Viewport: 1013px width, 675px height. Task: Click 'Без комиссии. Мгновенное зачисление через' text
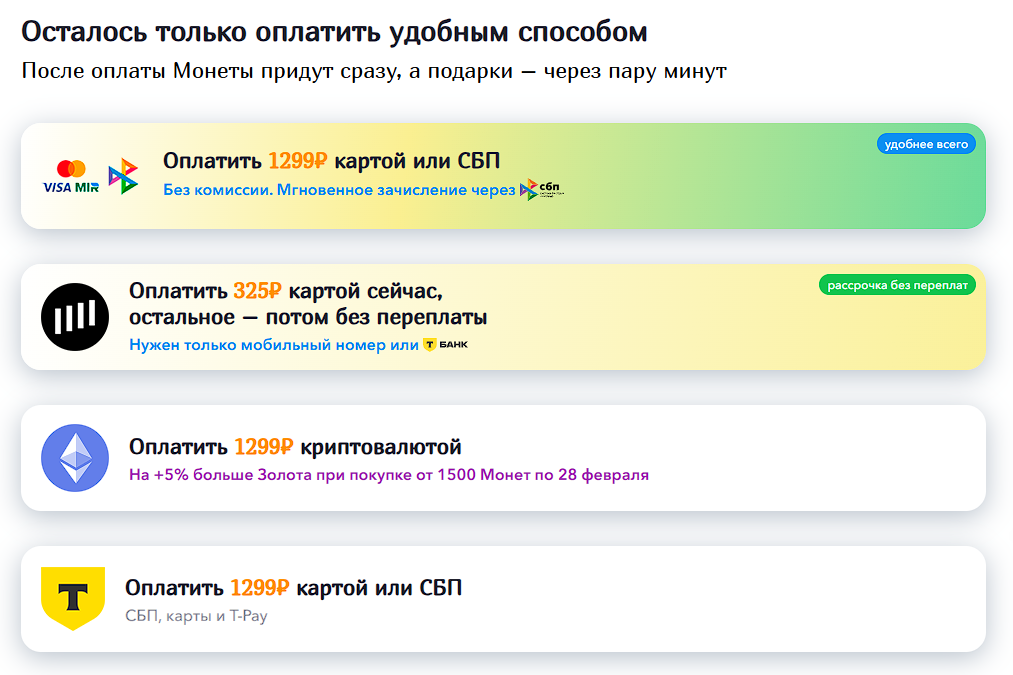339,189
